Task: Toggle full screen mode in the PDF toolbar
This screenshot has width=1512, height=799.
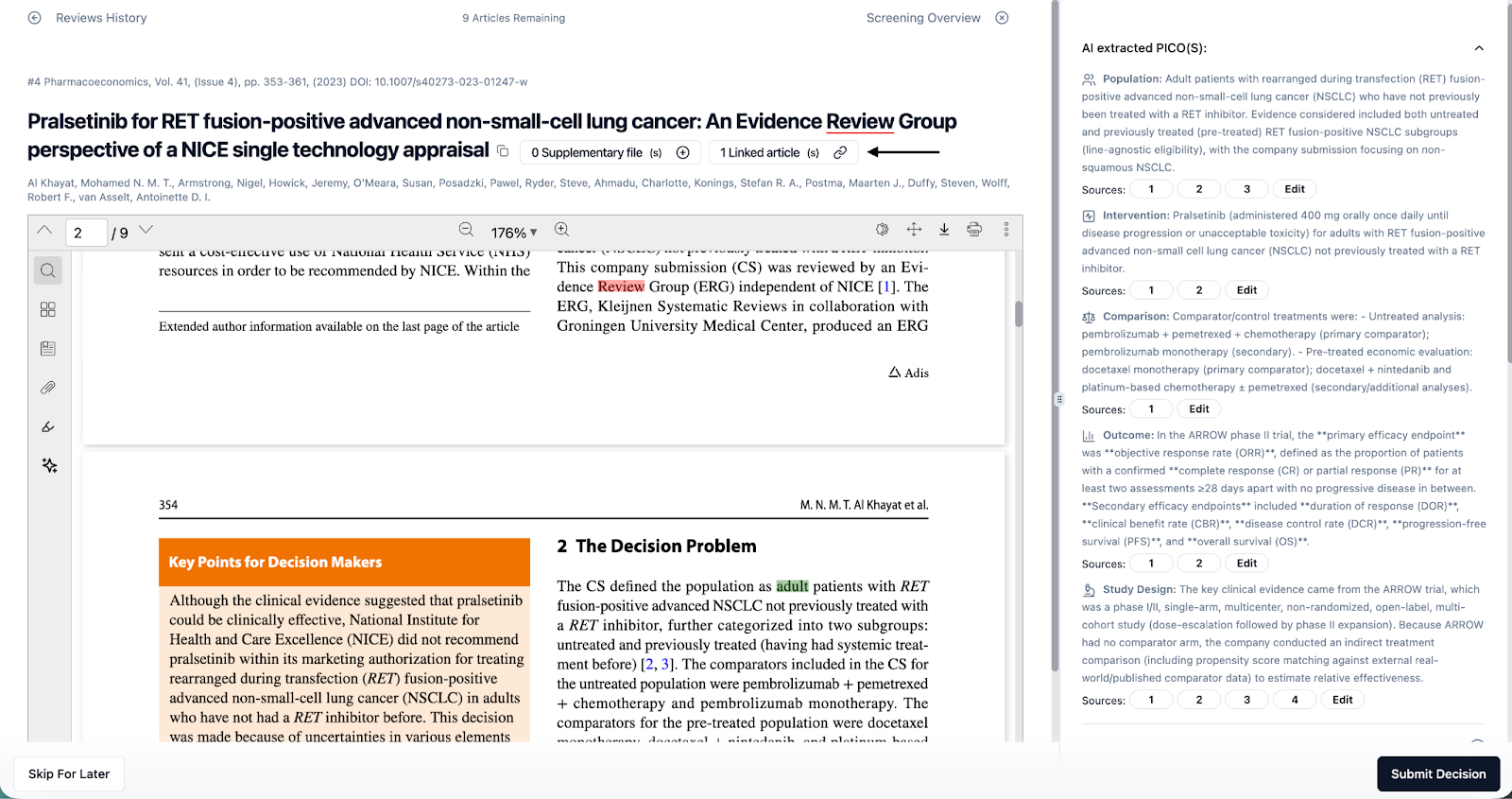Action: tap(914, 230)
